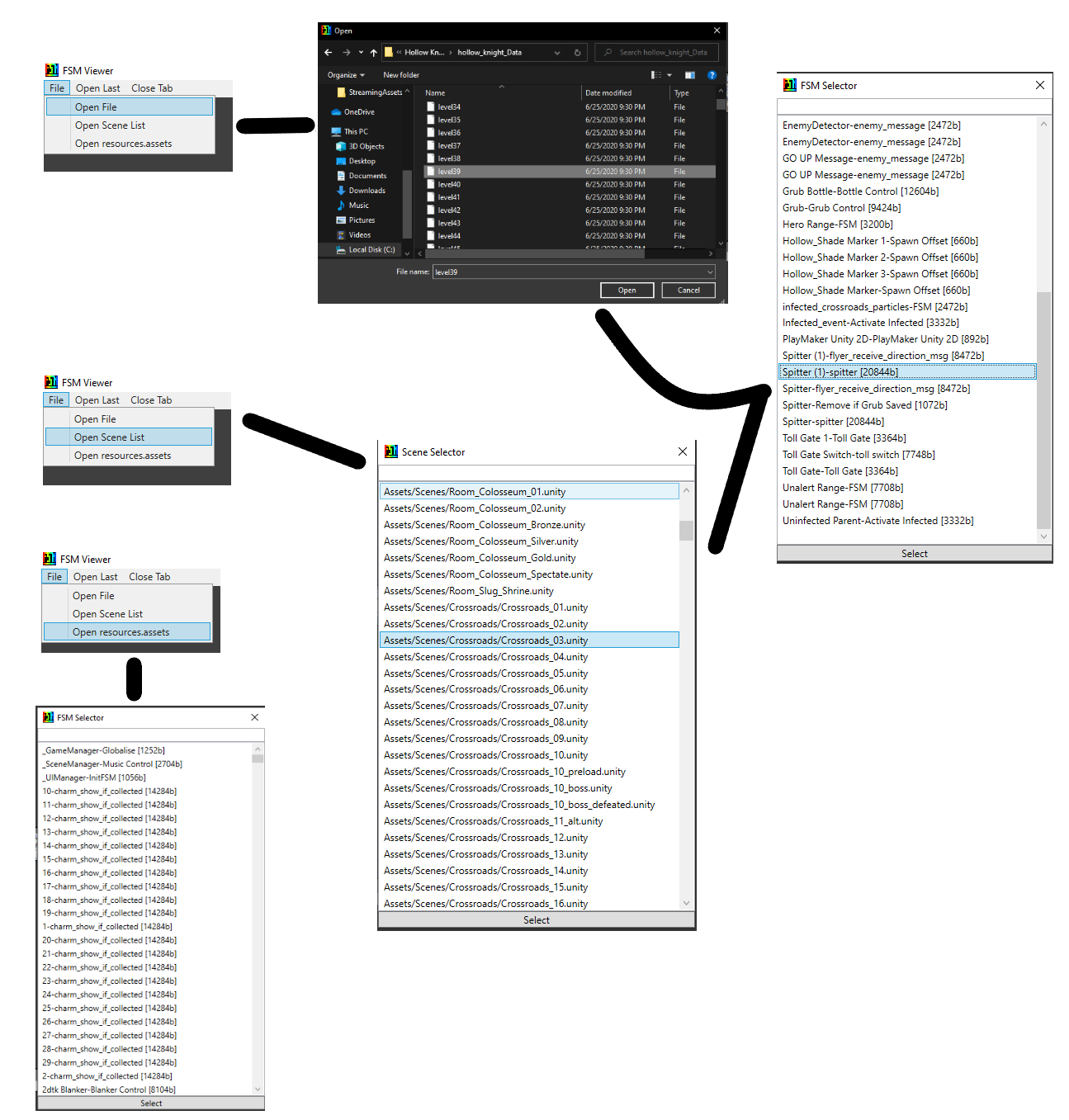Select Spitter (1)-spitter [20844b] entry
Viewport: 1069px width, 1120px height.
[x=907, y=372]
